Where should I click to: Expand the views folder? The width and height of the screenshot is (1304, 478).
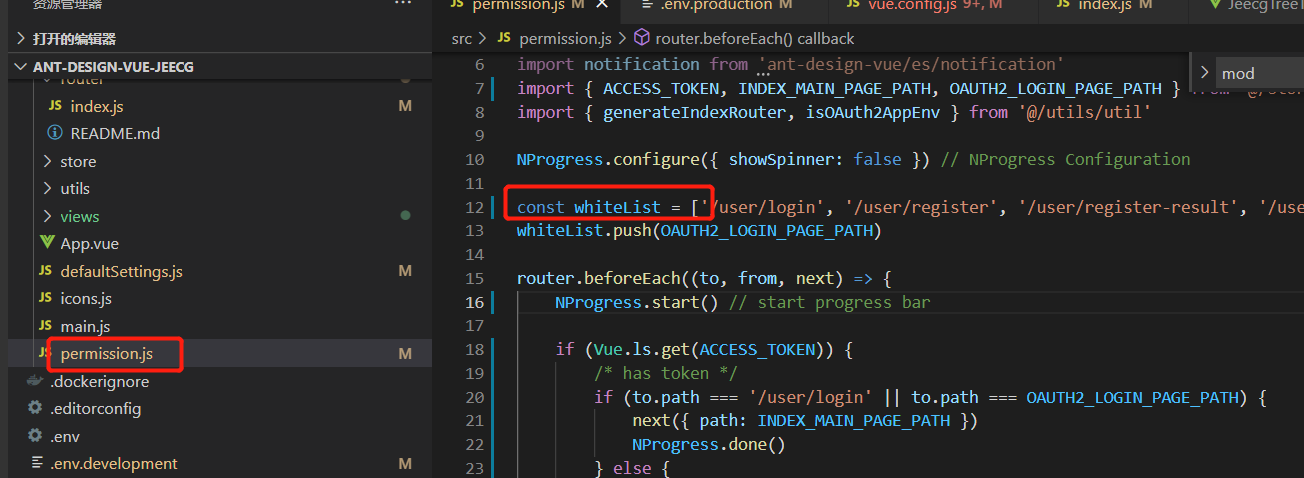[48, 216]
